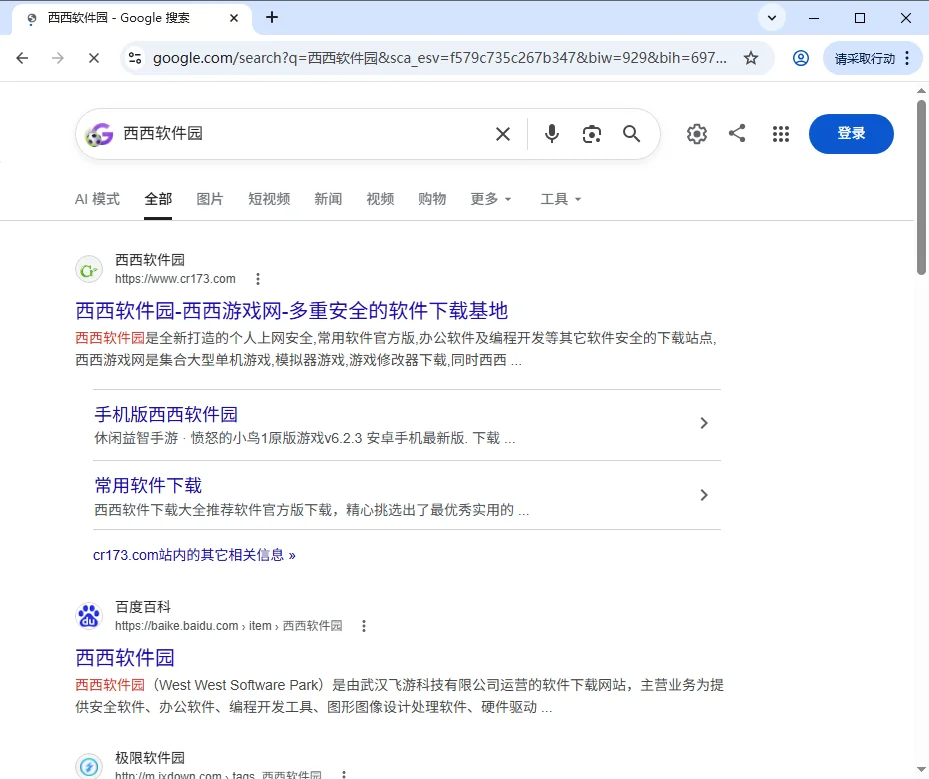This screenshot has height=779, width=929.
Task: Submit search with the magnifier icon
Action: coord(632,134)
